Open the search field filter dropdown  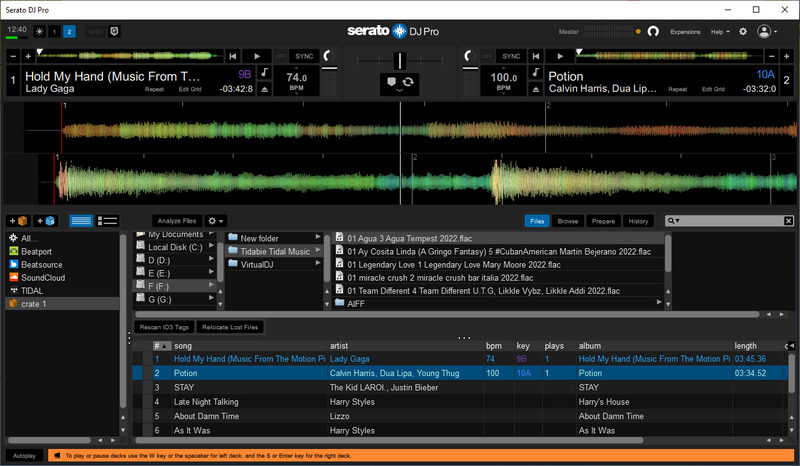pyautogui.click(x=673, y=221)
